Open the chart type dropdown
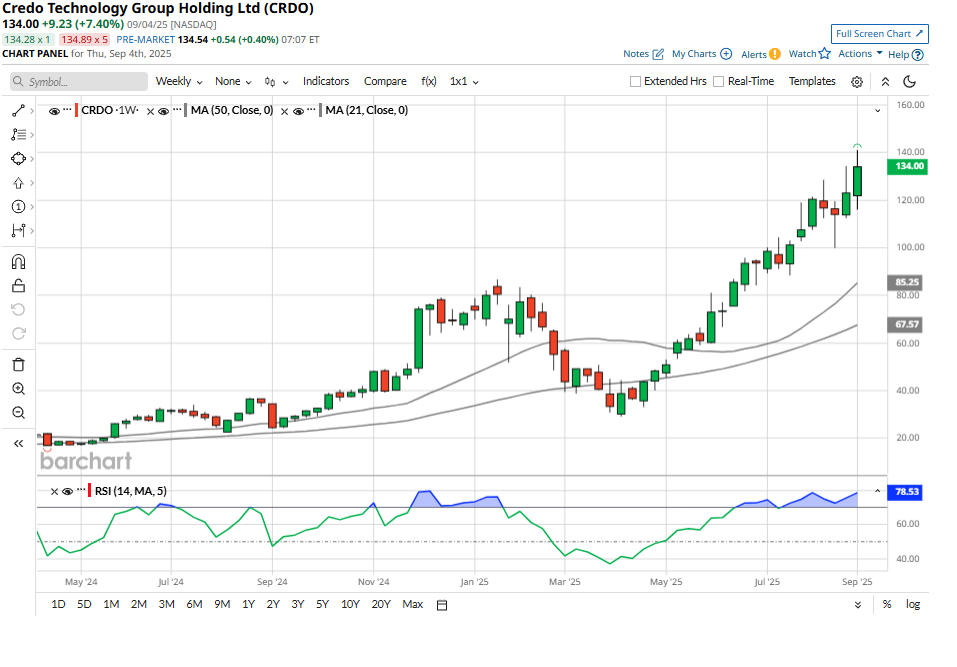The width and height of the screenshot is (957, 667). 276,82
